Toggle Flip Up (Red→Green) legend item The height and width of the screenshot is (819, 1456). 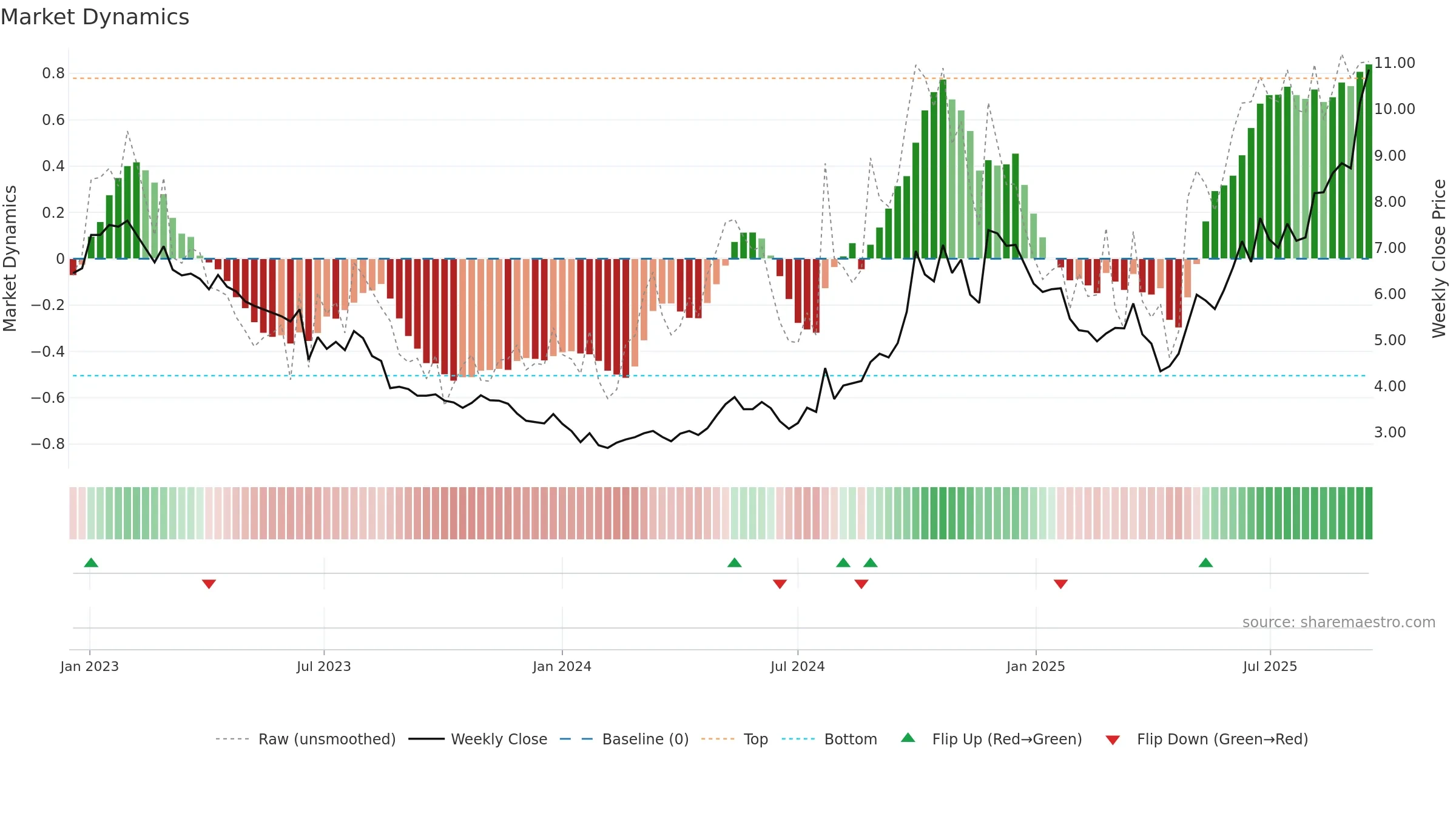(991, 739)
